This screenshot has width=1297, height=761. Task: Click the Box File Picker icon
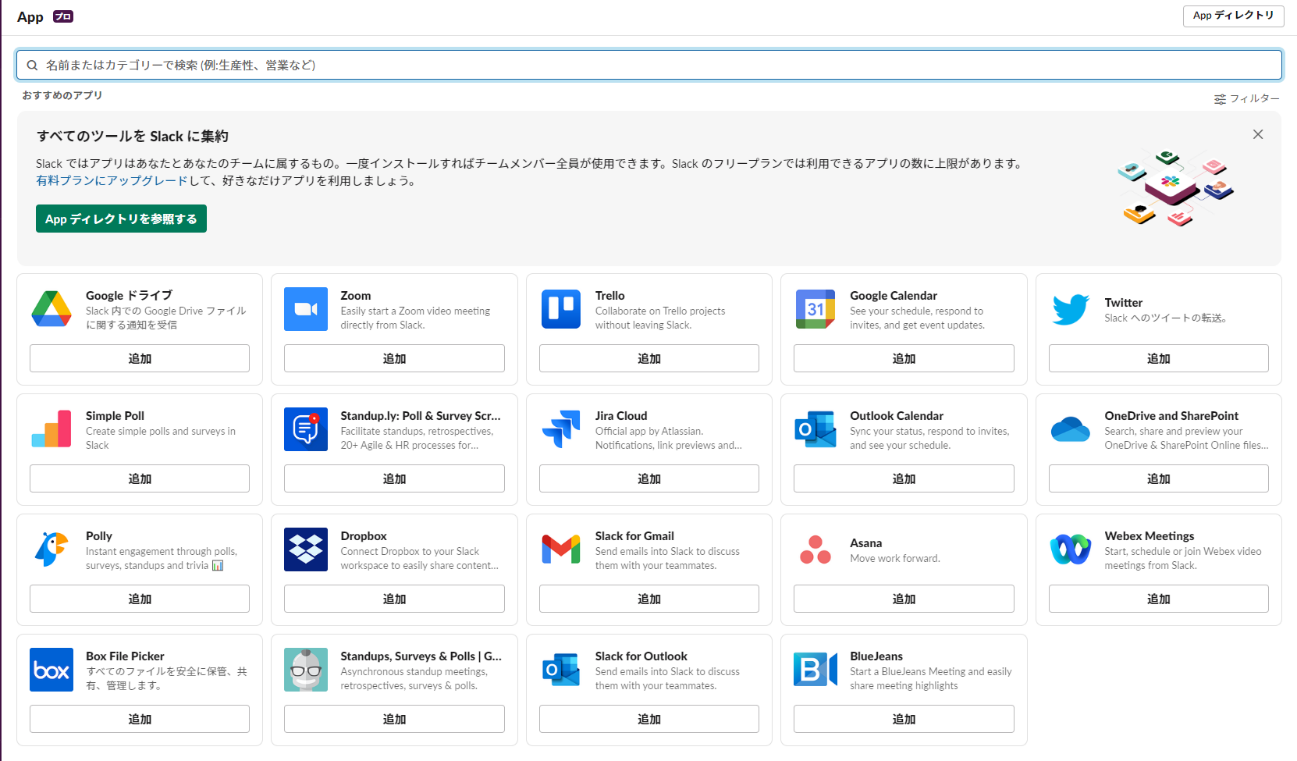pyautogui.click(x=51, y=669)
